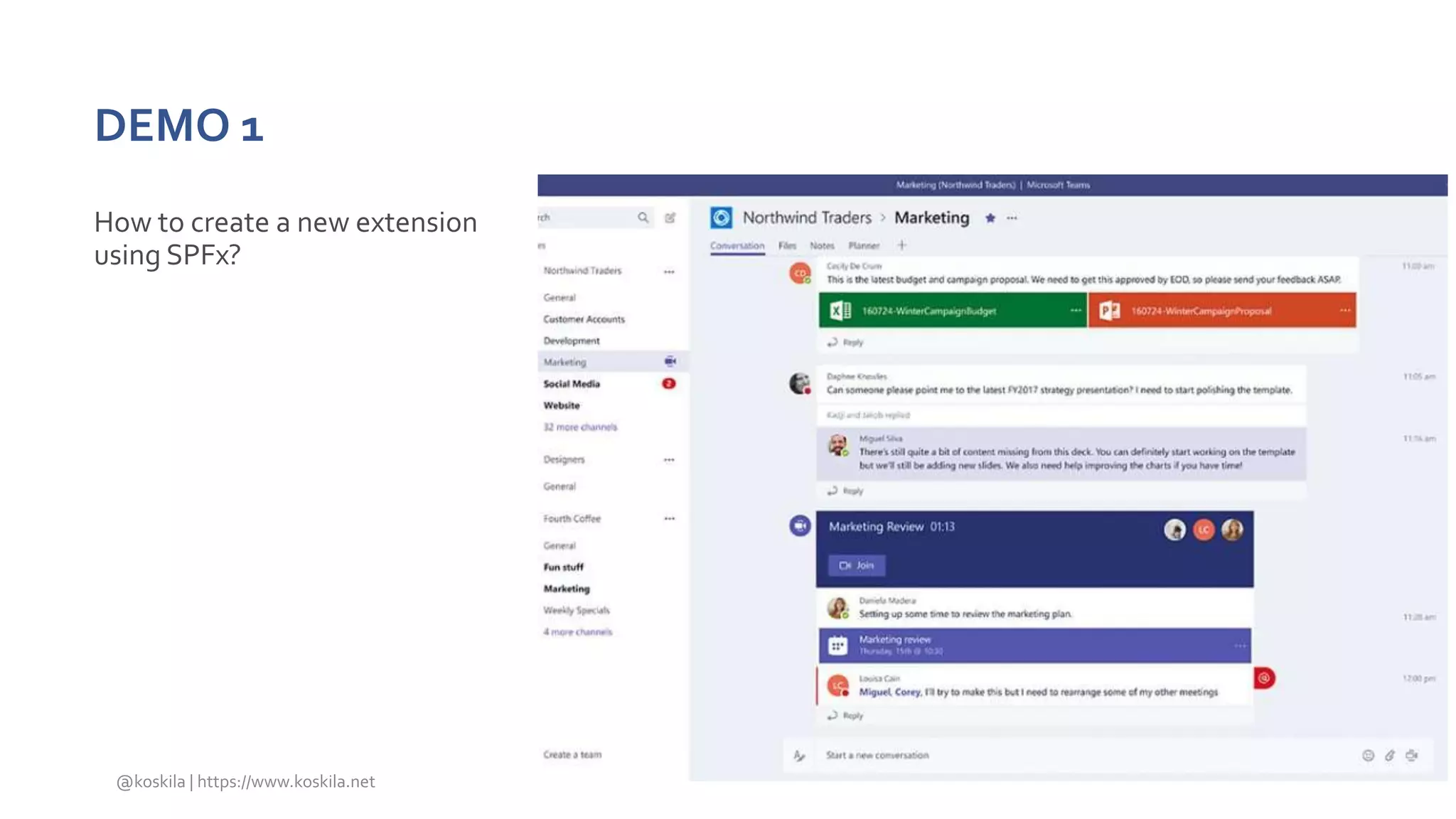Screen dimensions: 1456x819
Task: Add a new tab with plus icon
Action: (901, 245)
